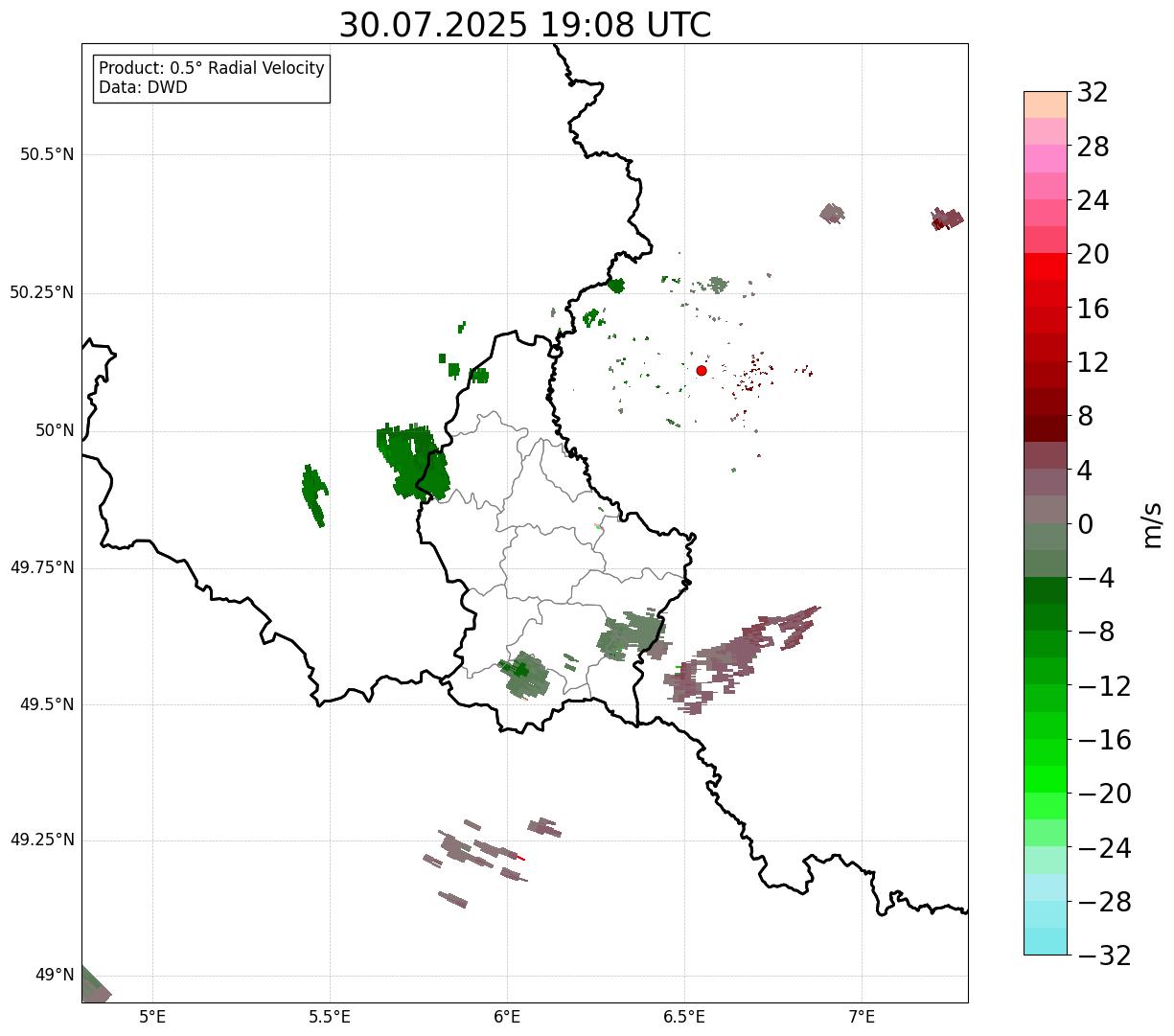
Task: Click the 6.5°E longitude label
Action: click(684, 1017)
